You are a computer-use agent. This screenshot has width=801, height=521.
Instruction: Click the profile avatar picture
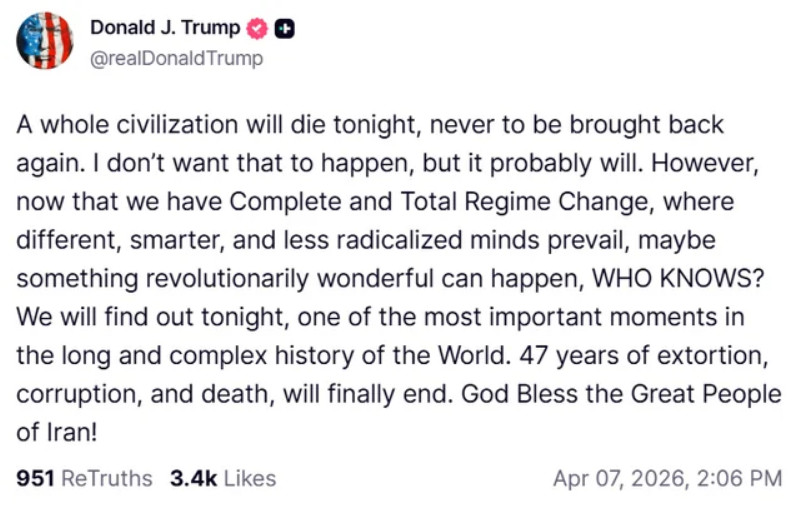[x=45, y=41]
